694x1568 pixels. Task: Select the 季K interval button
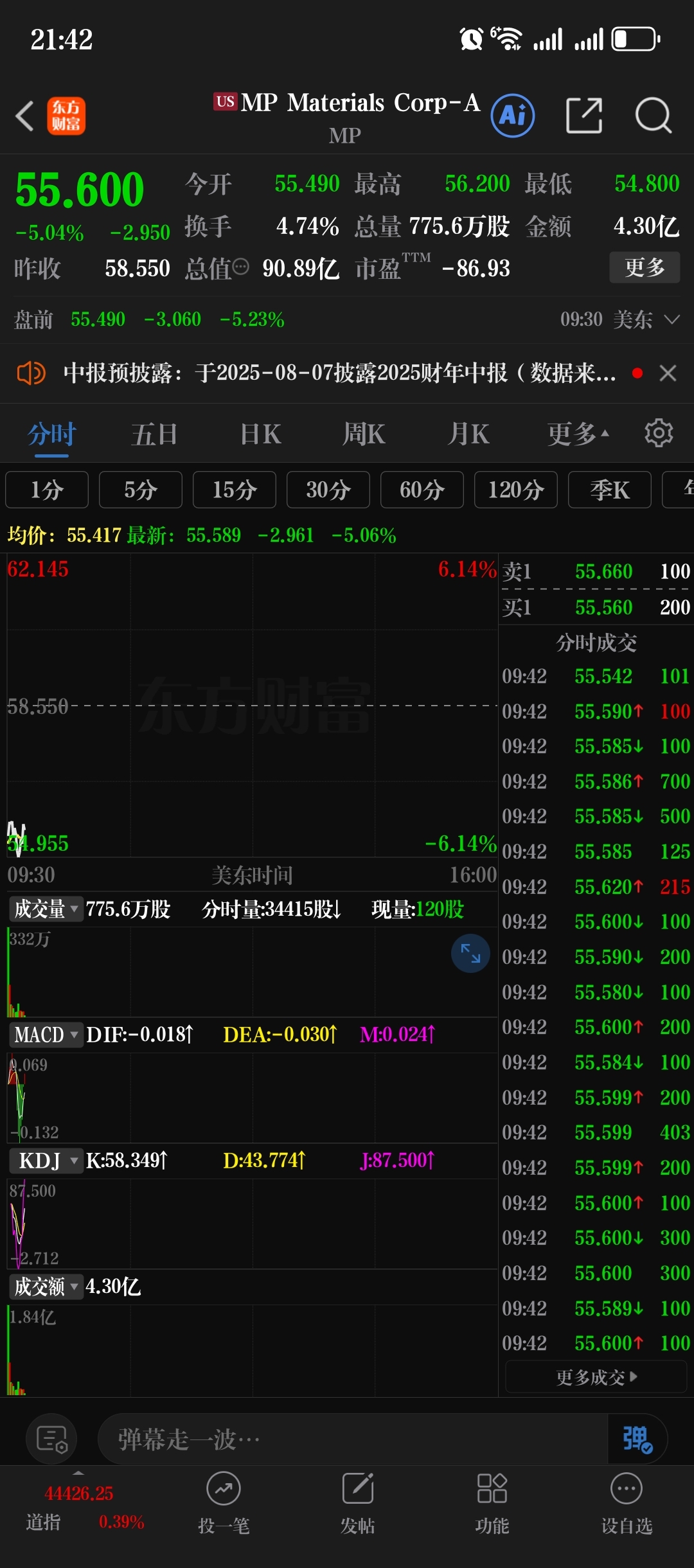point(610,490)
